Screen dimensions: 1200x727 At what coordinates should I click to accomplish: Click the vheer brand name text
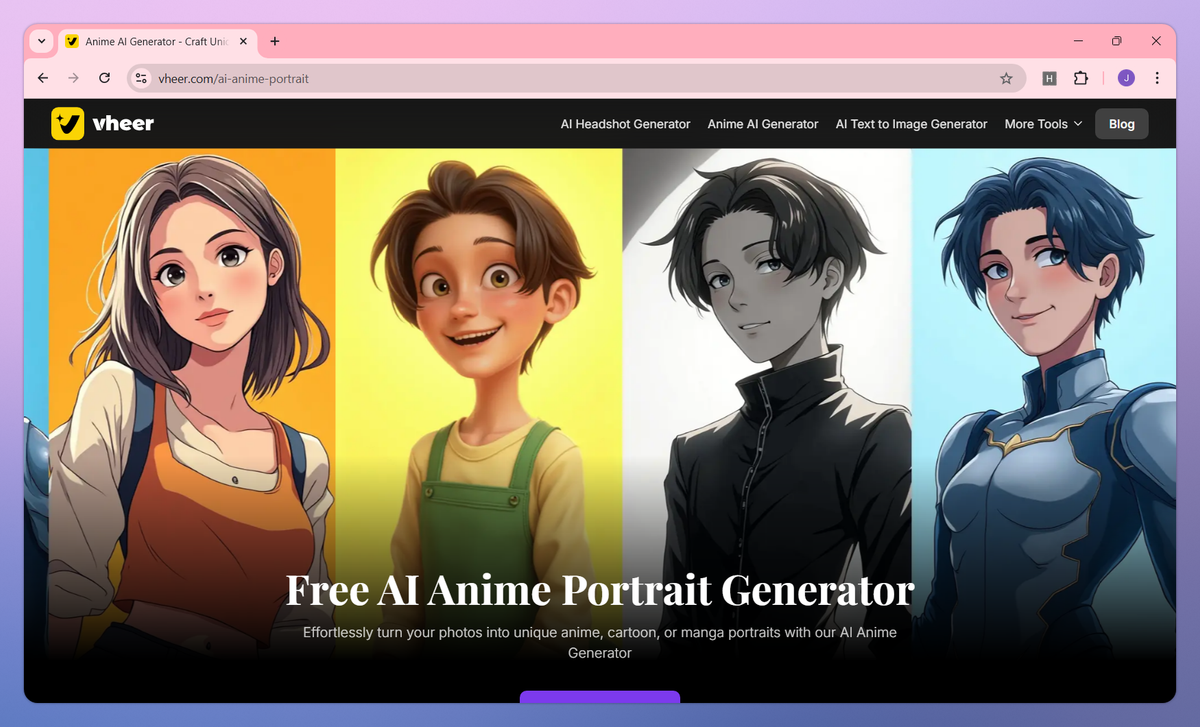point(124,124)
